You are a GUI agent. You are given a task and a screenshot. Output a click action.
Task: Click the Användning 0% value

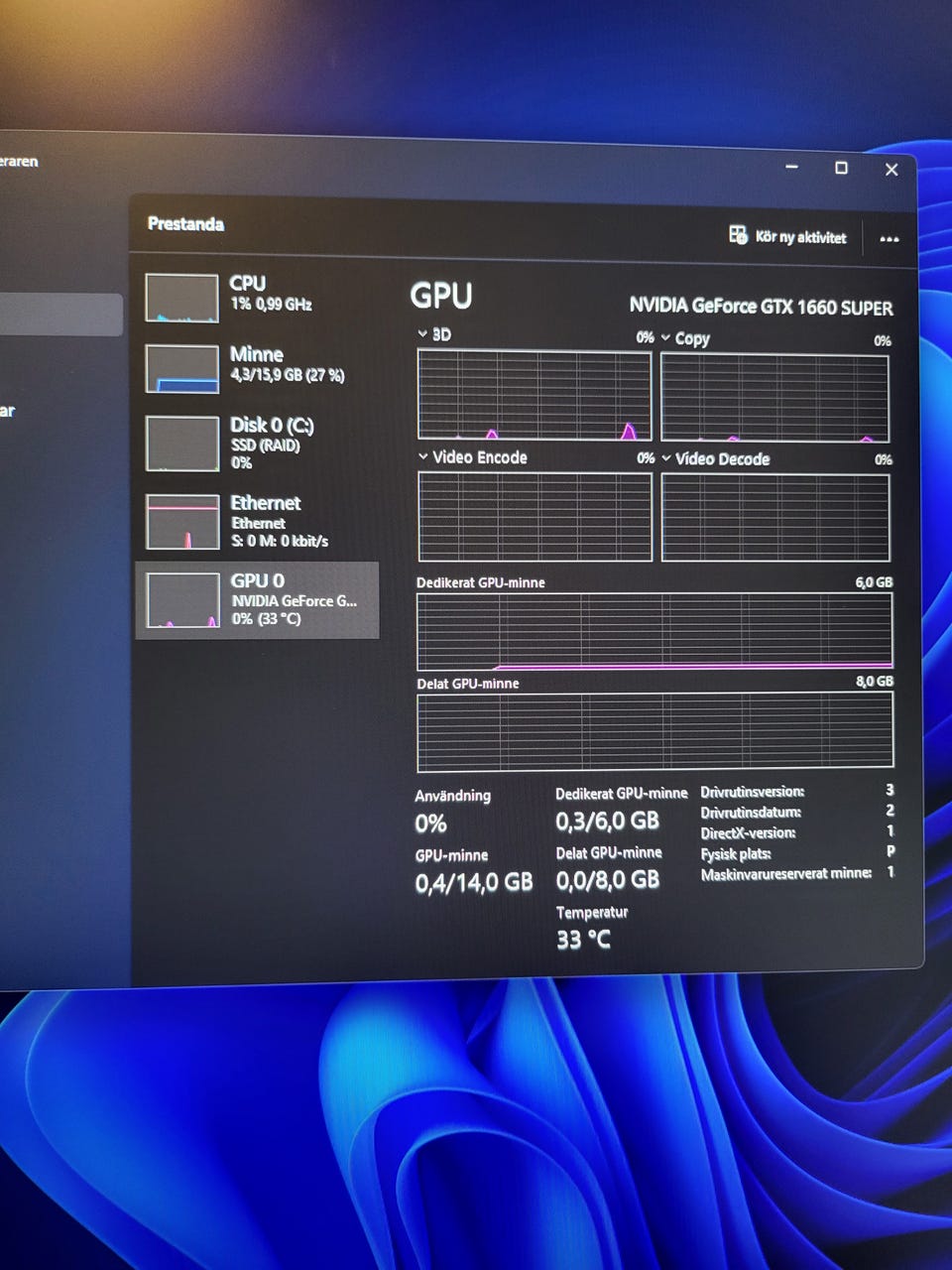(430, 824)
